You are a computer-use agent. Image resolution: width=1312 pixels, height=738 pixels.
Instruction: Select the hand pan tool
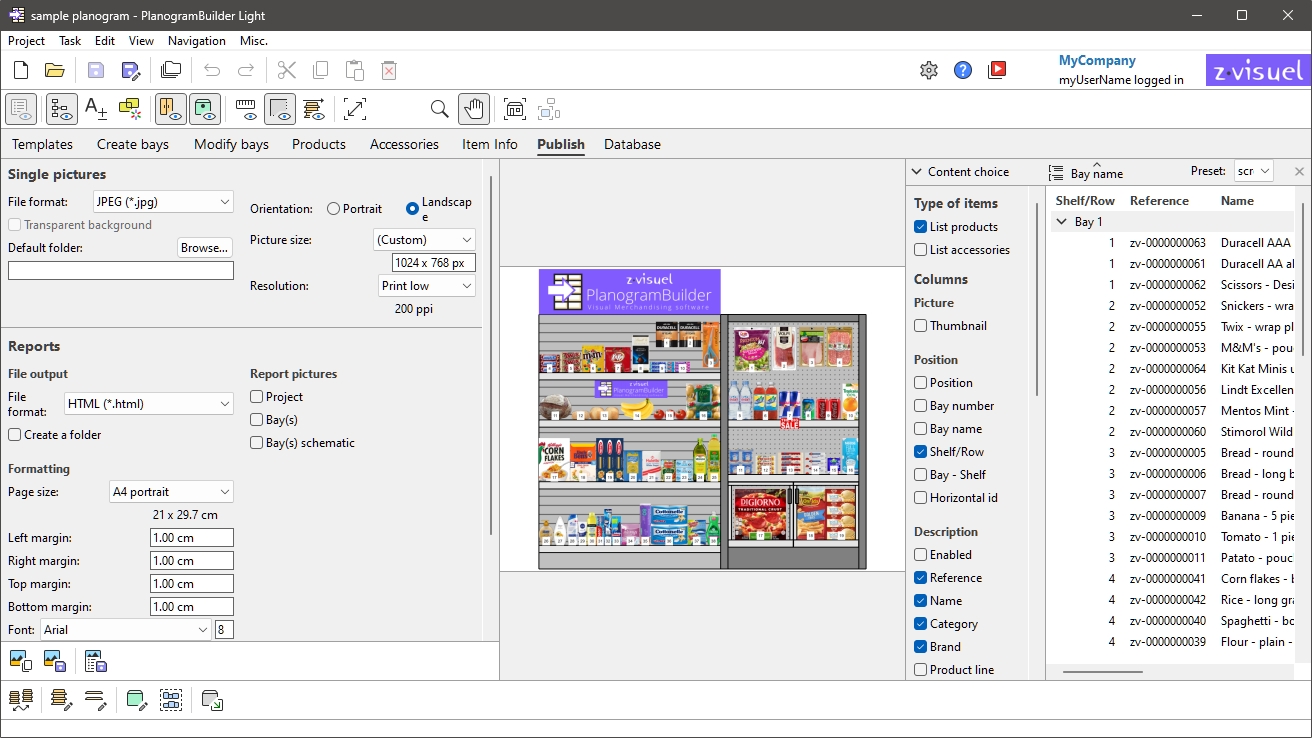(x=473, y=108)
